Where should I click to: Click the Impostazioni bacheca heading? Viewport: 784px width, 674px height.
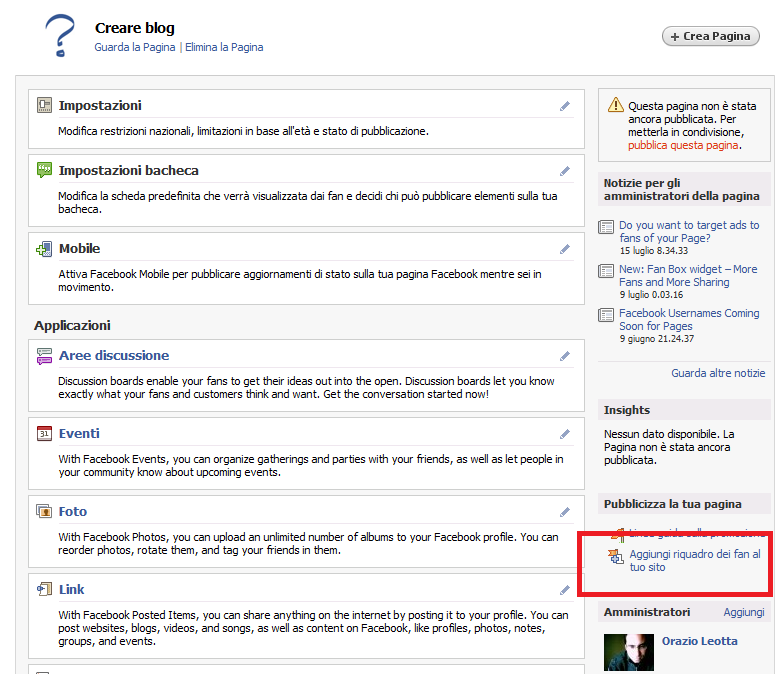click(x=128, y=170)
